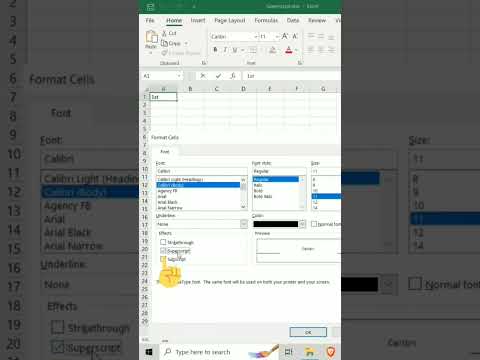Tick the Normal font checkbox
Screen dimensions: 480x360
[x=314, y=224]
